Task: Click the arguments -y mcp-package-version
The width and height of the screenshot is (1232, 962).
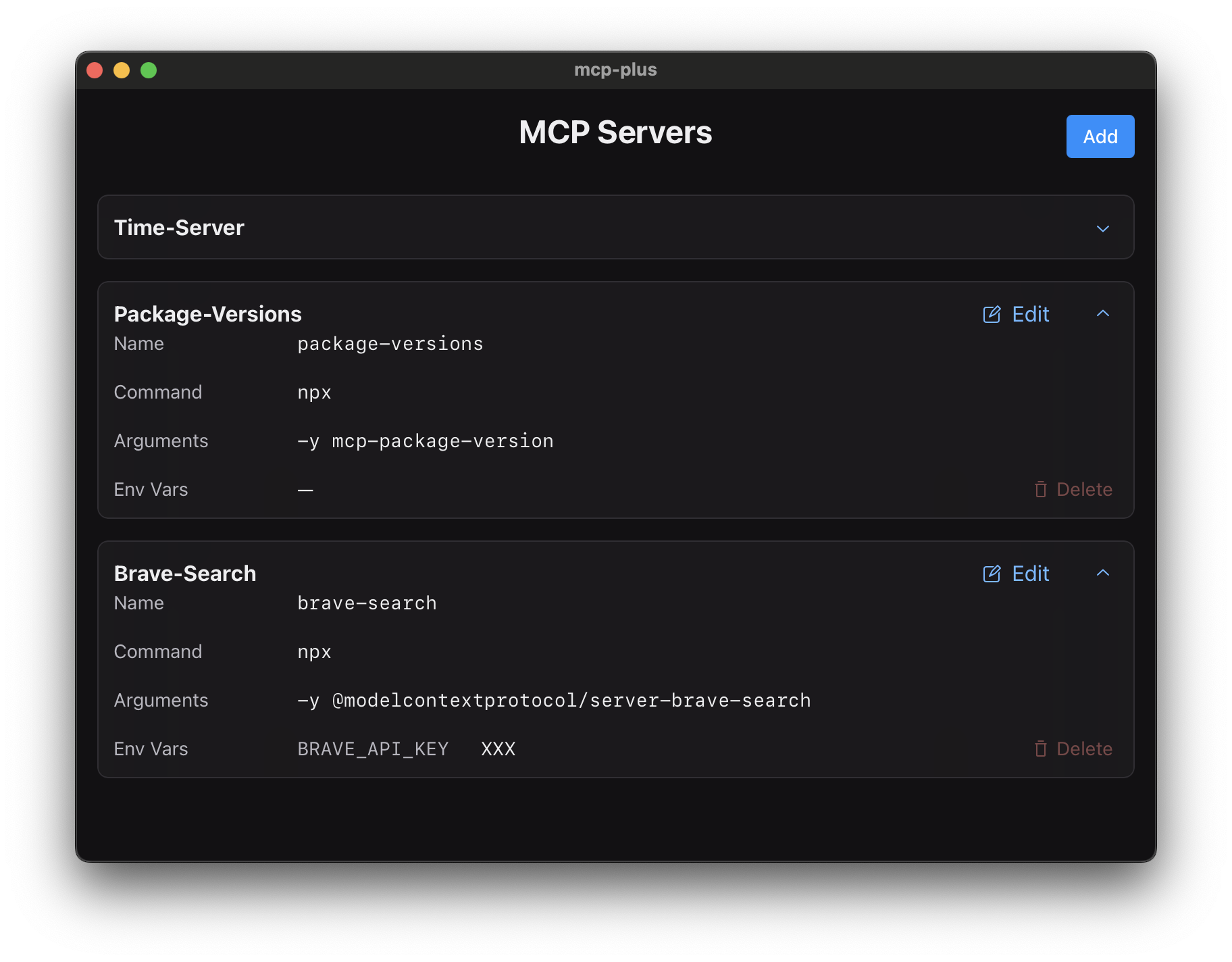Action: pos(426,441)
